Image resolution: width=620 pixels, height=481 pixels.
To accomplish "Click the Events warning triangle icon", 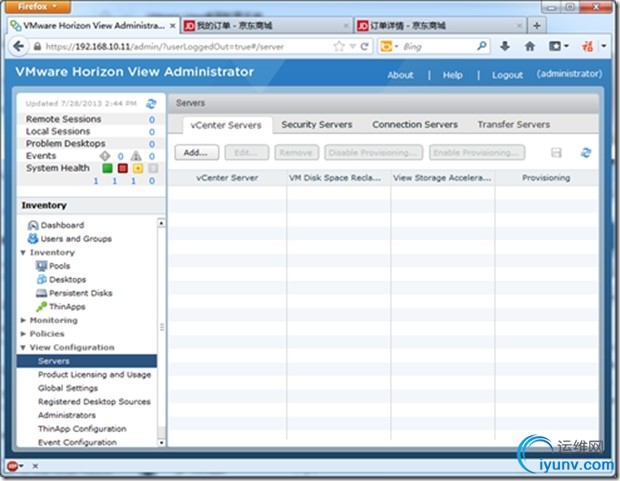I will coord(136,156).
